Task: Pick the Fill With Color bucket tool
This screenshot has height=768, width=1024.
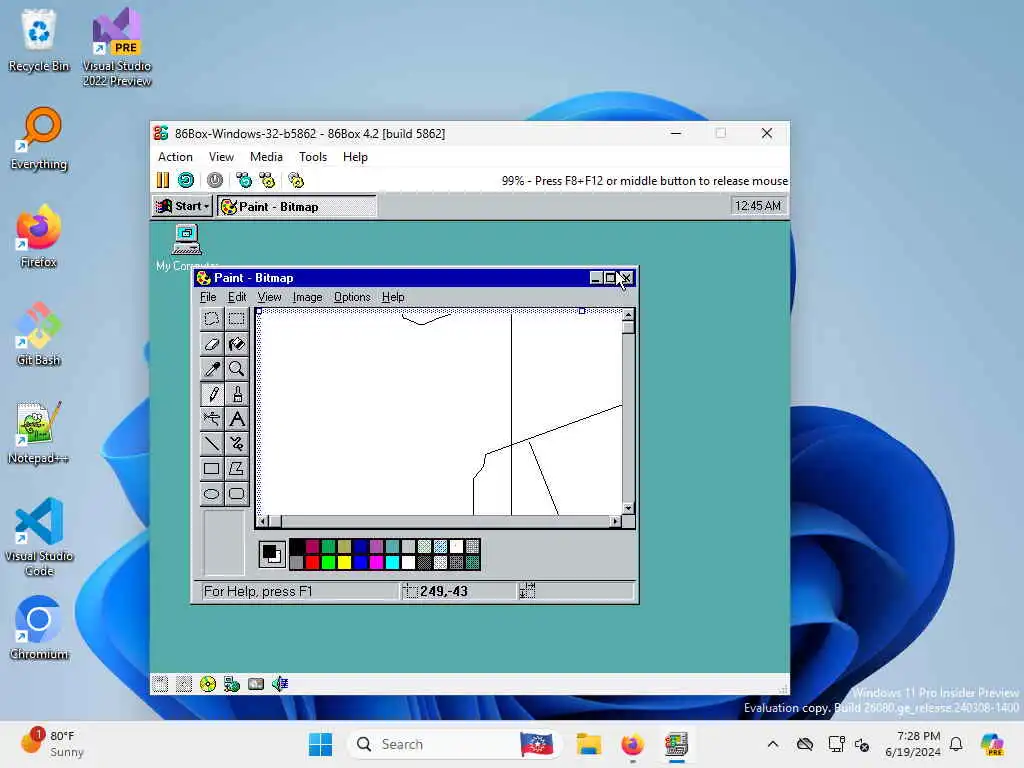Action: [x=236, y=344]
